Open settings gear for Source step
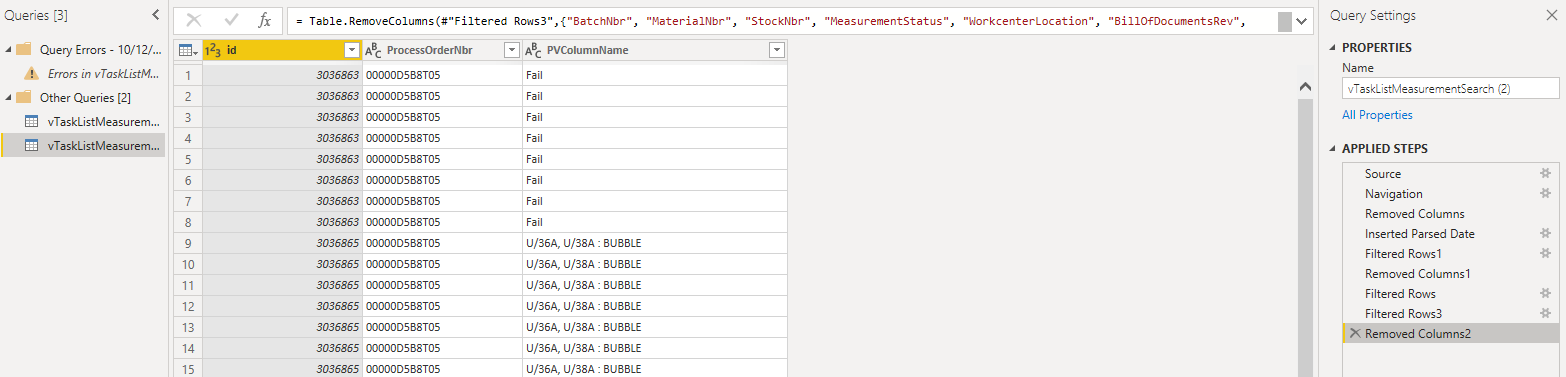This screenshot has height=377, width=1566. (1545, 173)
